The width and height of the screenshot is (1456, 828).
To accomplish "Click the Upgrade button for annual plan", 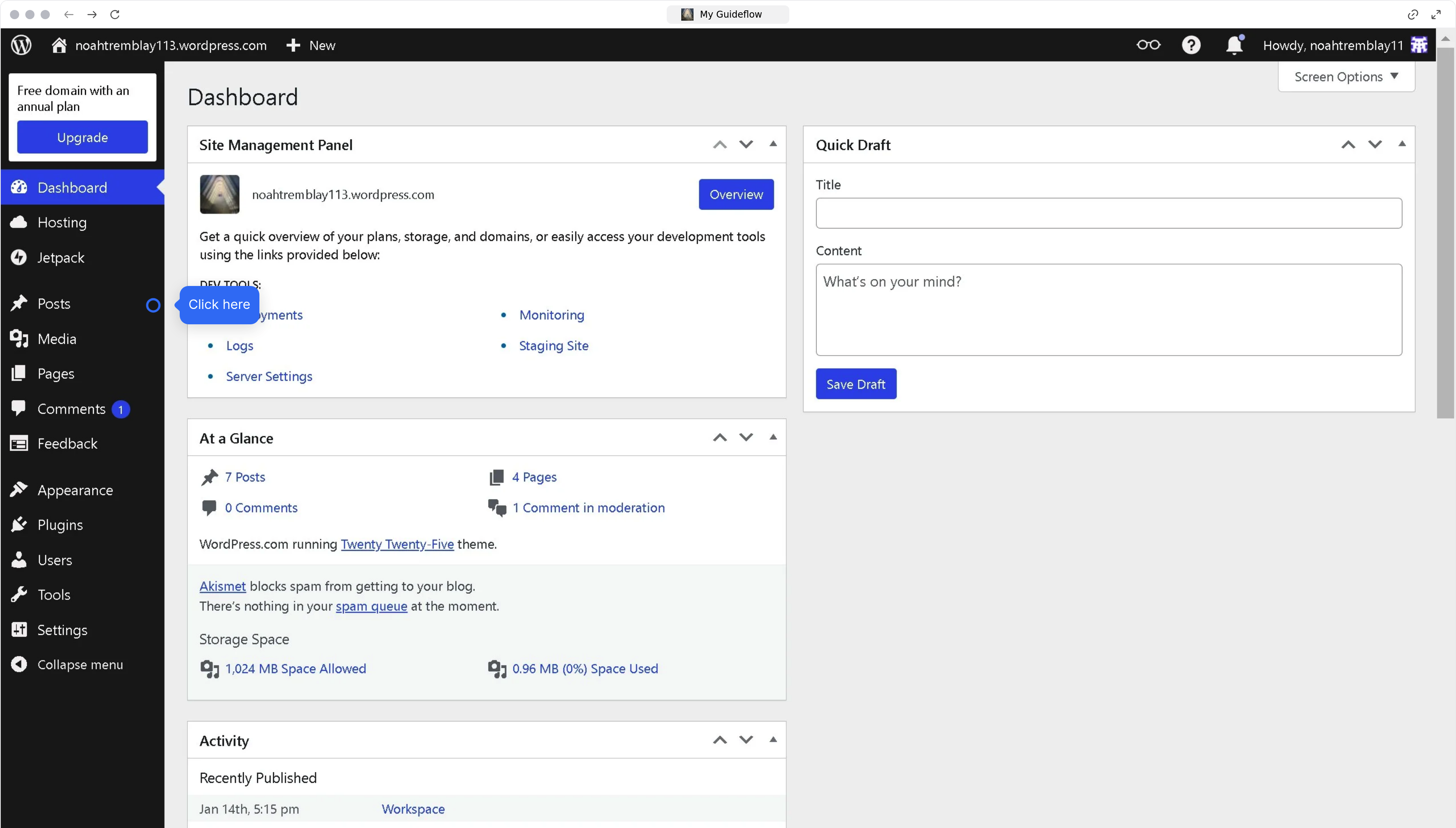I will pos(82,136).
